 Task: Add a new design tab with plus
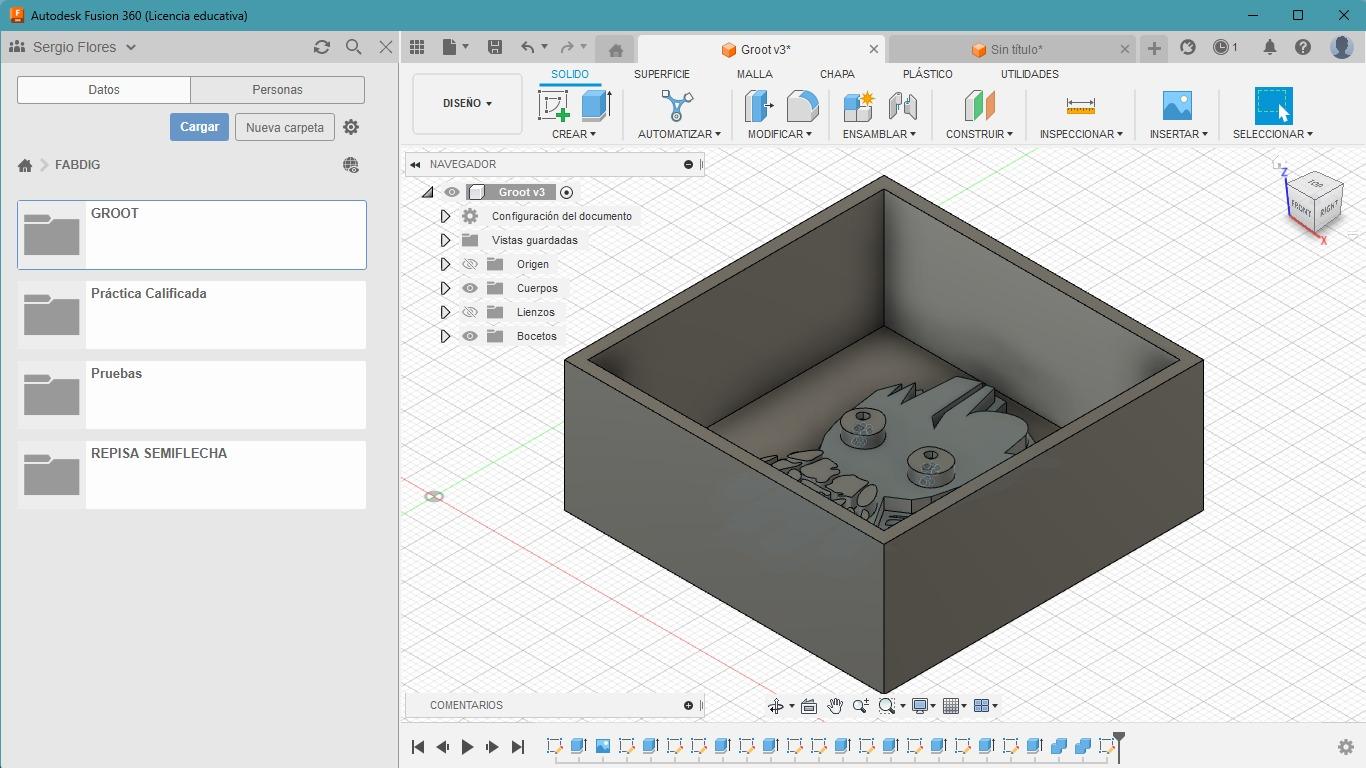[x=1154, y=48]
